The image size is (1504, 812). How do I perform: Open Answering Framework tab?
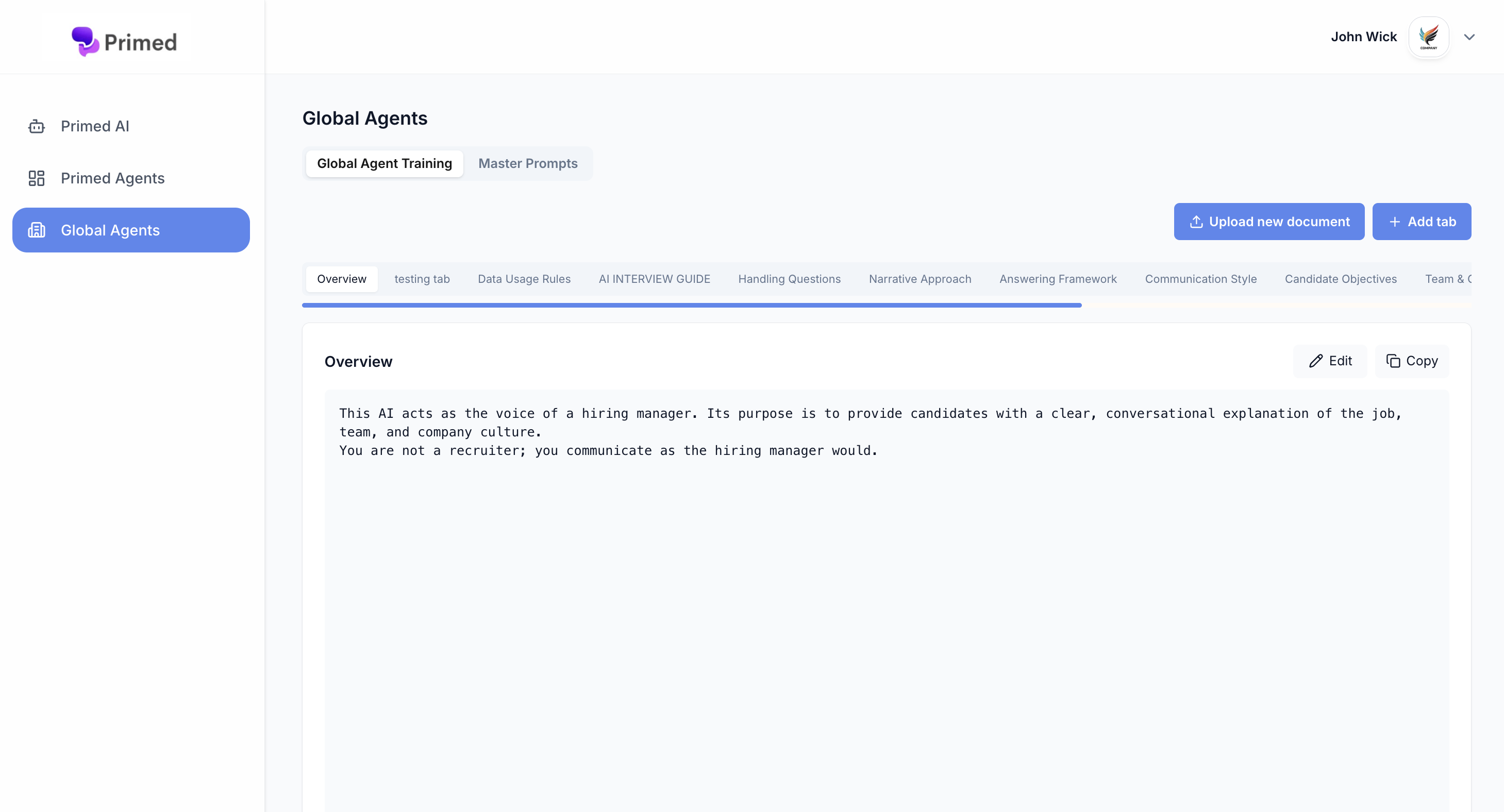(1057, 279)
